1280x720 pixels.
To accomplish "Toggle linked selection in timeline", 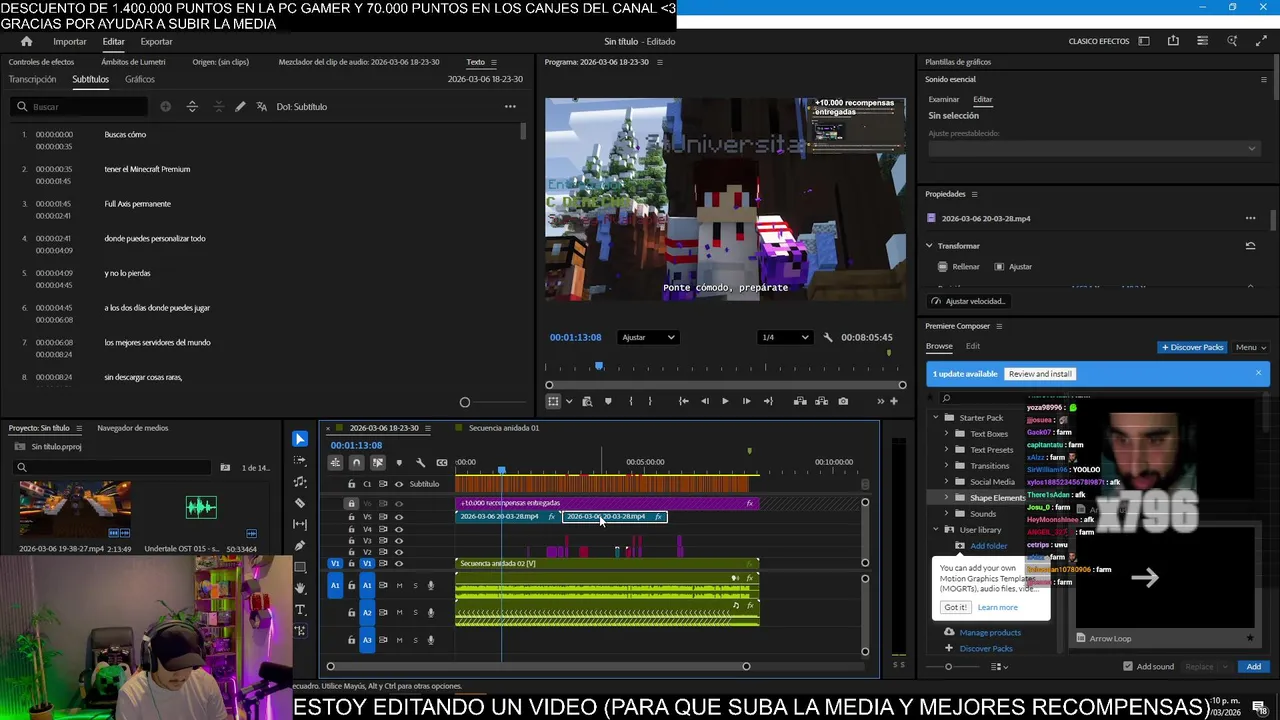I will pyautogui.click(x=378, y=462).
